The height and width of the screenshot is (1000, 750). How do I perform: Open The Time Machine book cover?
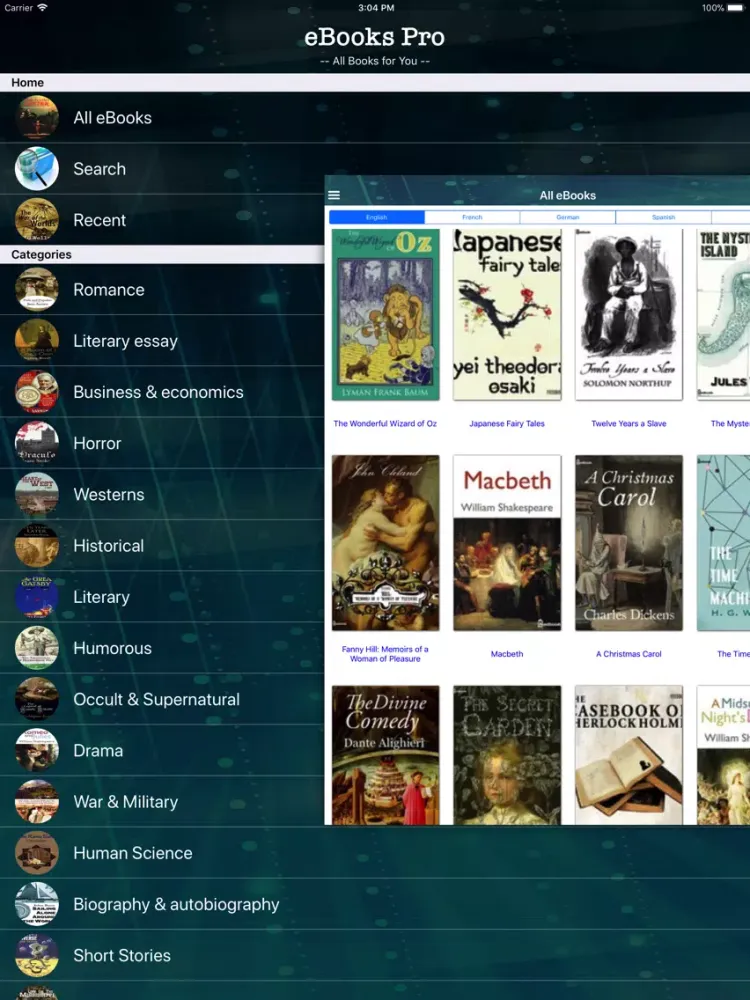pyautogui.click(x=723, y=543)
